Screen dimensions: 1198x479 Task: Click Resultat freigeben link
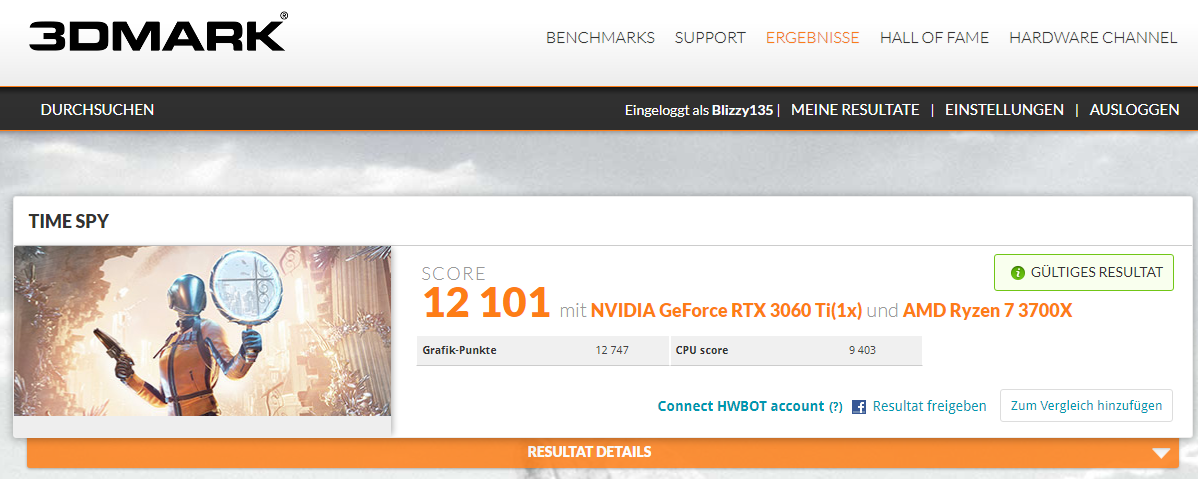point(929,406)
